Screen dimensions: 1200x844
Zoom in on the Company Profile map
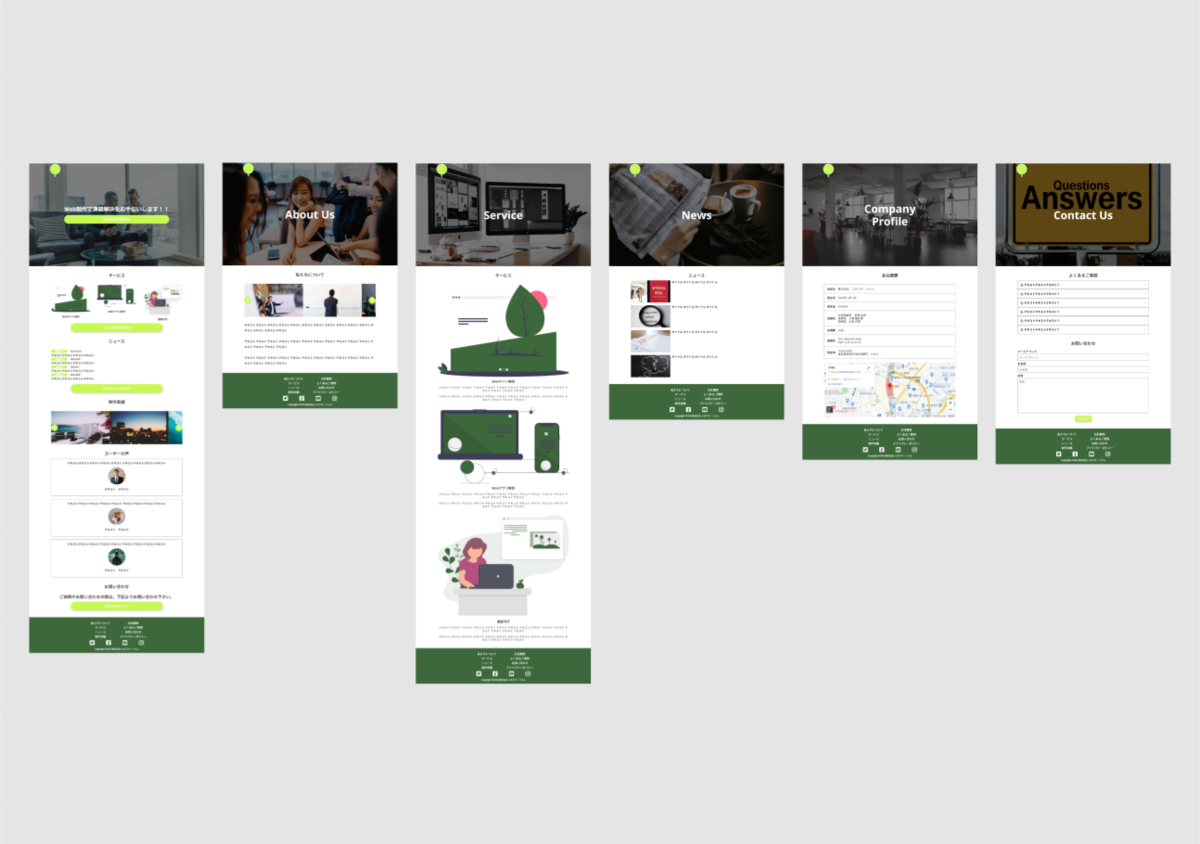coord(950,403)
